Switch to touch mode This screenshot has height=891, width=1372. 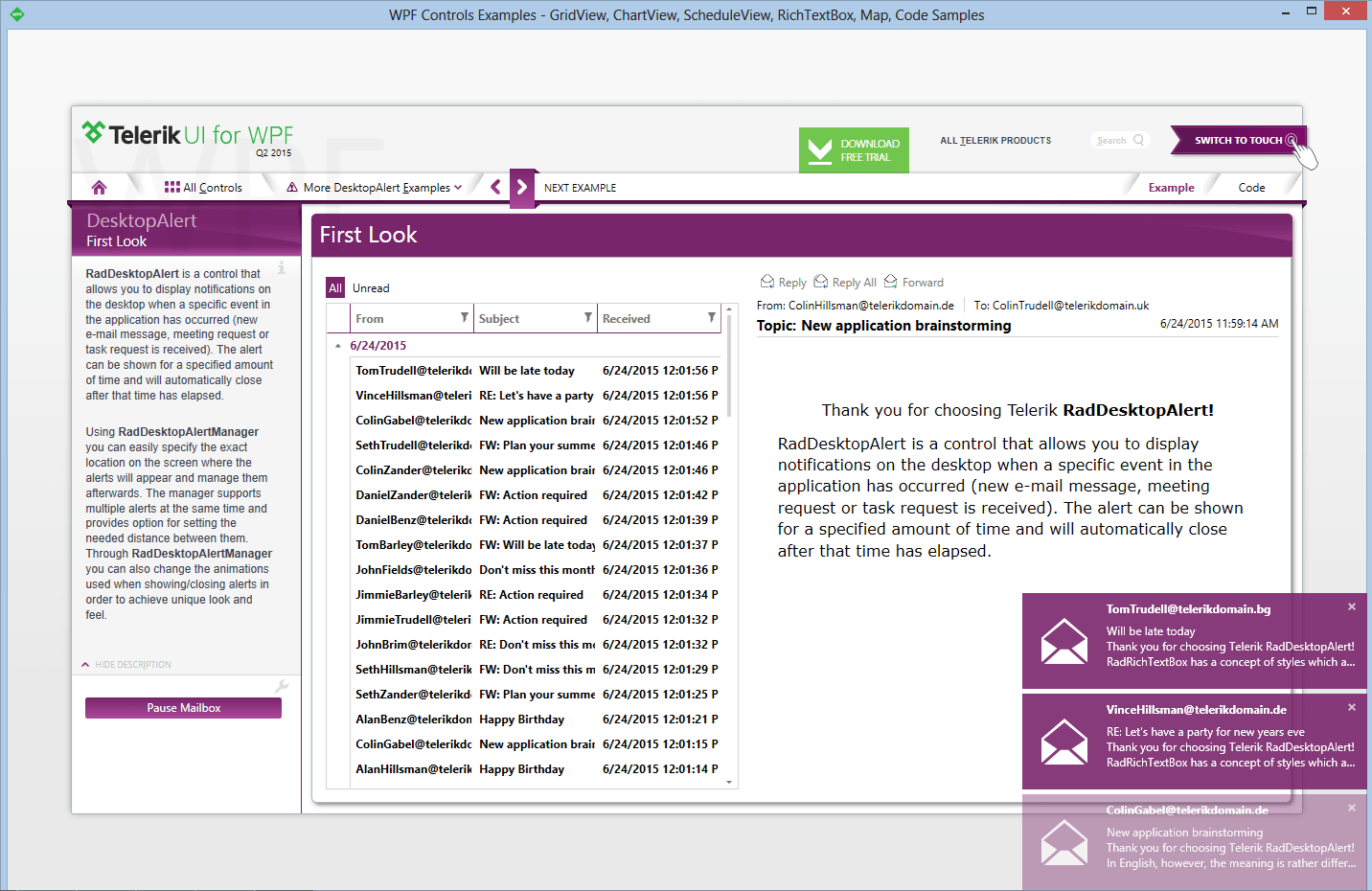pyautogui.click(x=1238, y=140)
